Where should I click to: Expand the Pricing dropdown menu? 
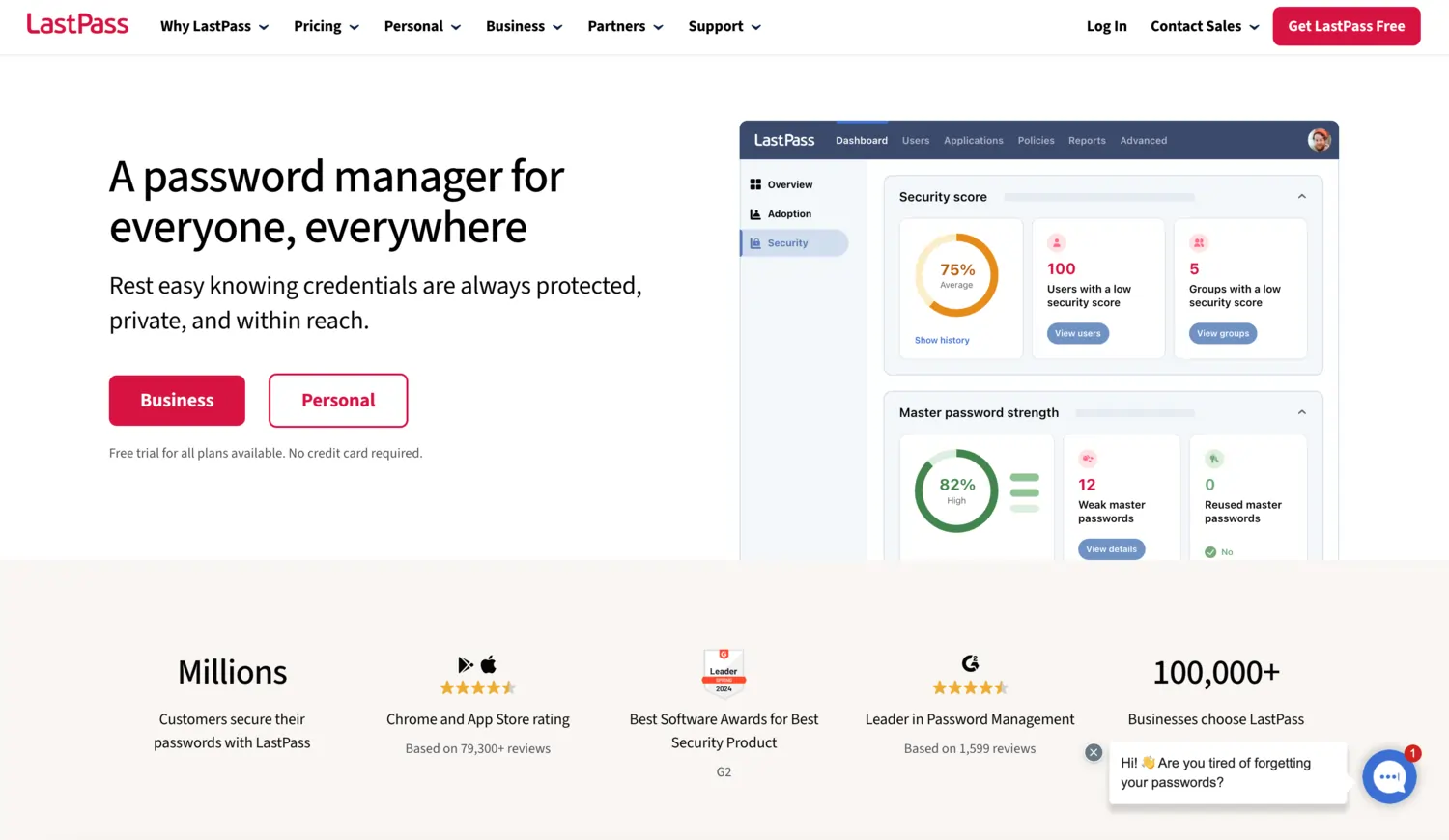[327, 26]
